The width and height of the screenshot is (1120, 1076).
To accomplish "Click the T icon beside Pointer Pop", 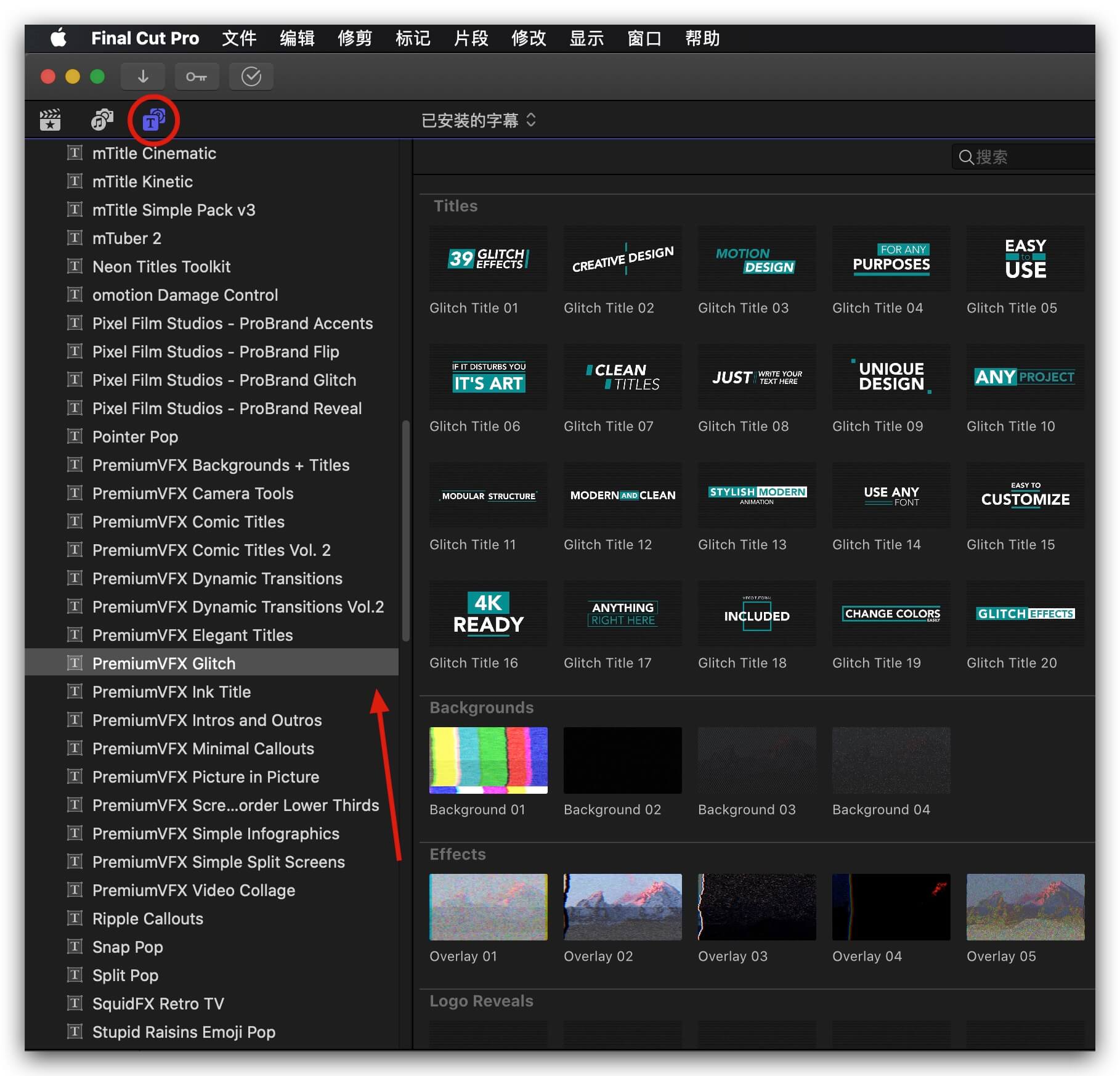I will 75,436.
